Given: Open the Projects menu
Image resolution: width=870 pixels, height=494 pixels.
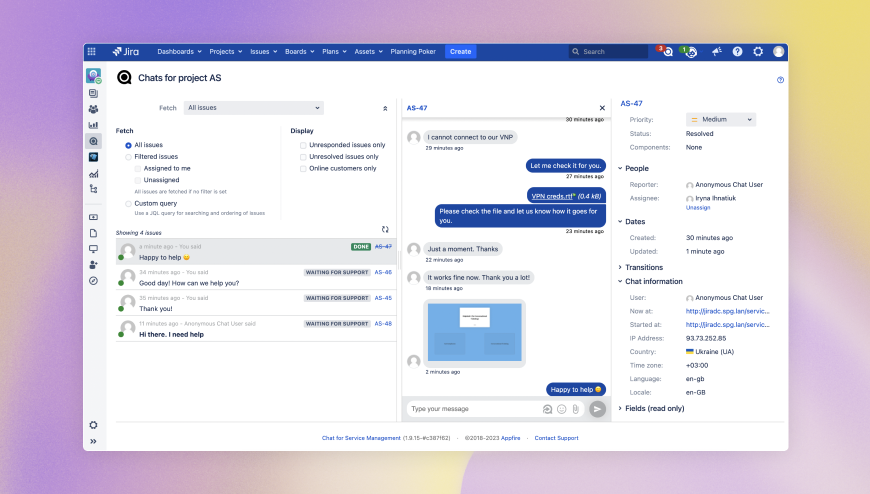Looking at the screenshot, I should (226, 52).
